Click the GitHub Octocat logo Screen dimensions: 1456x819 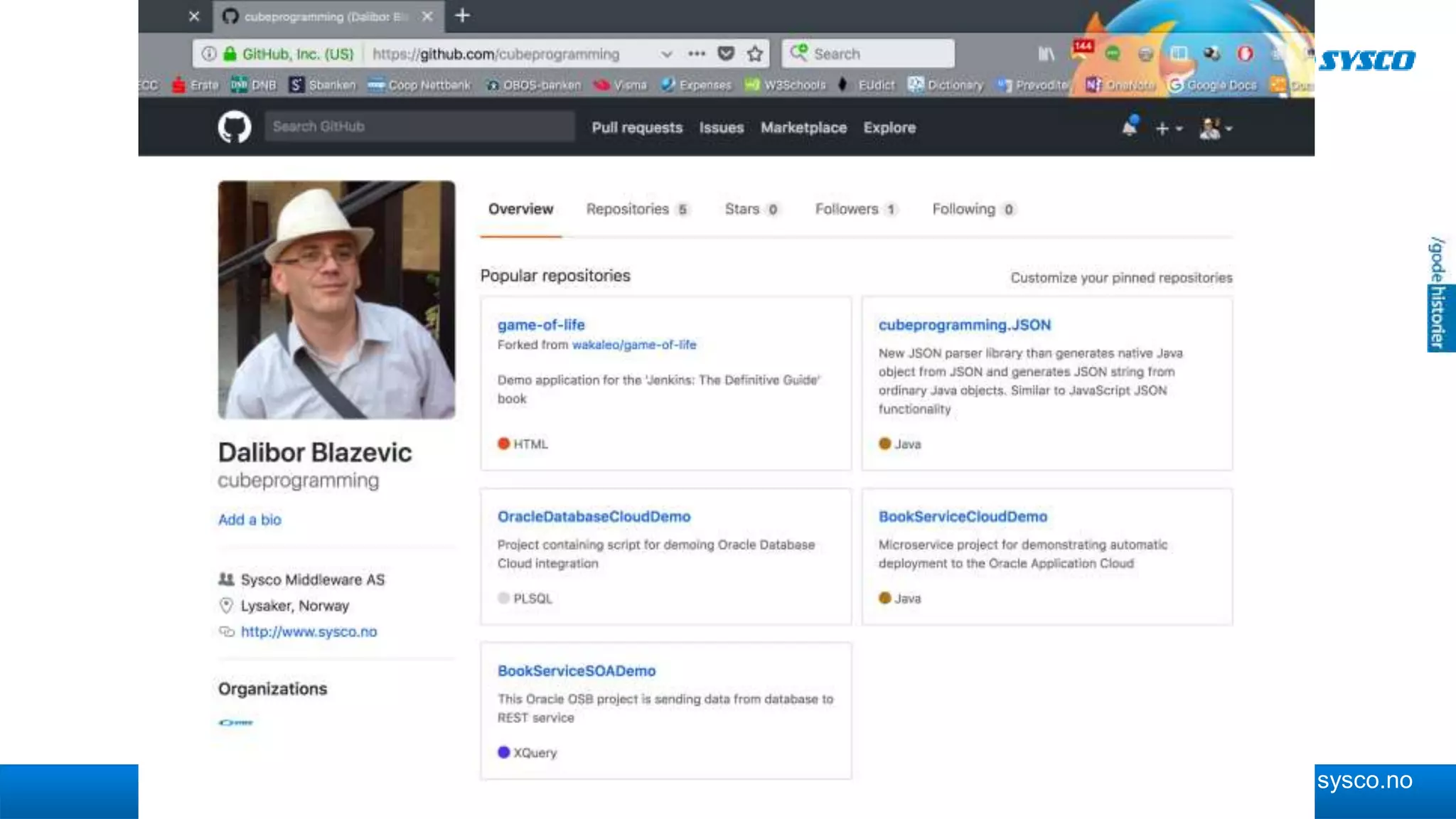[x=234, y=127]
